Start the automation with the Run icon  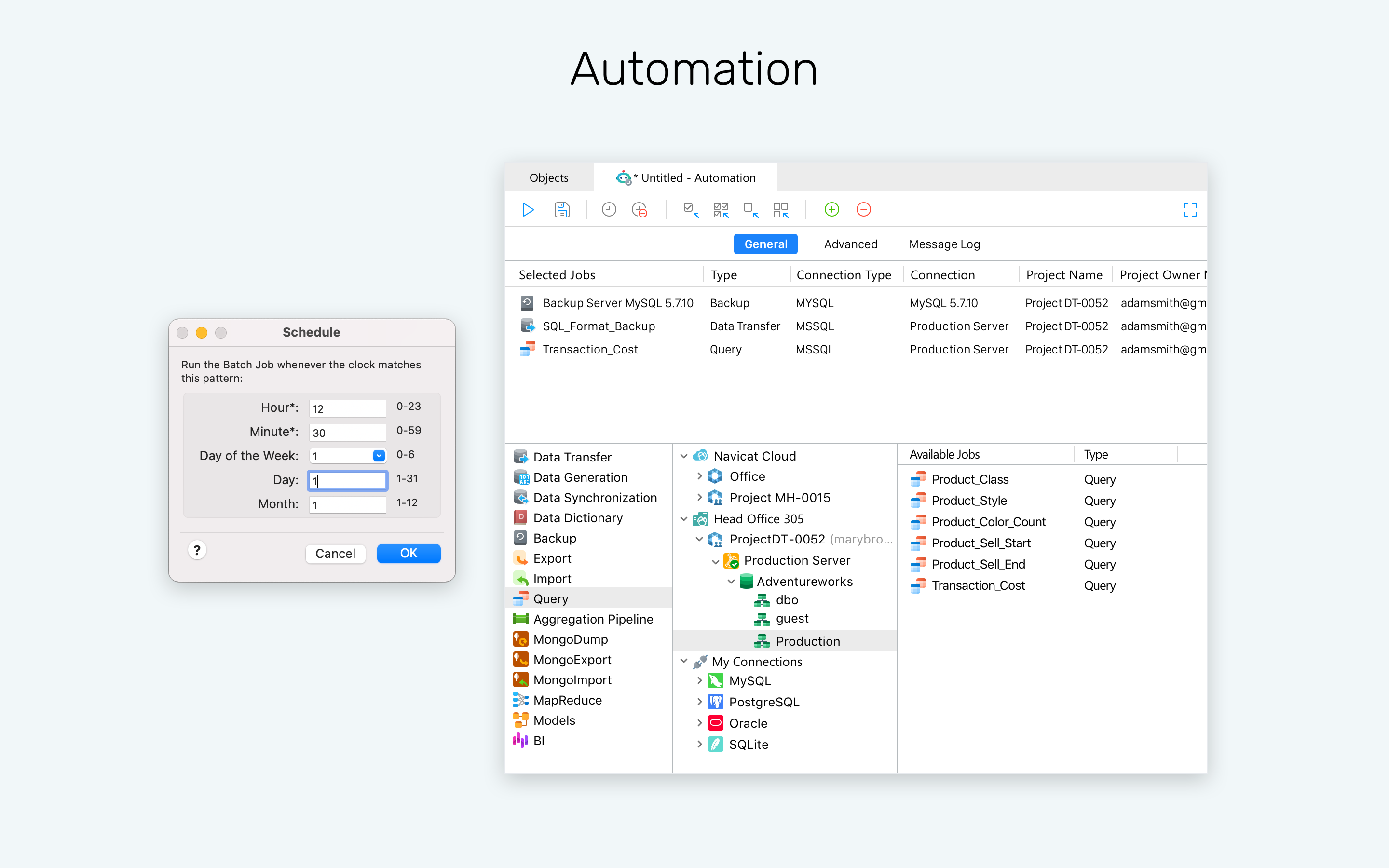pos(528,210)
